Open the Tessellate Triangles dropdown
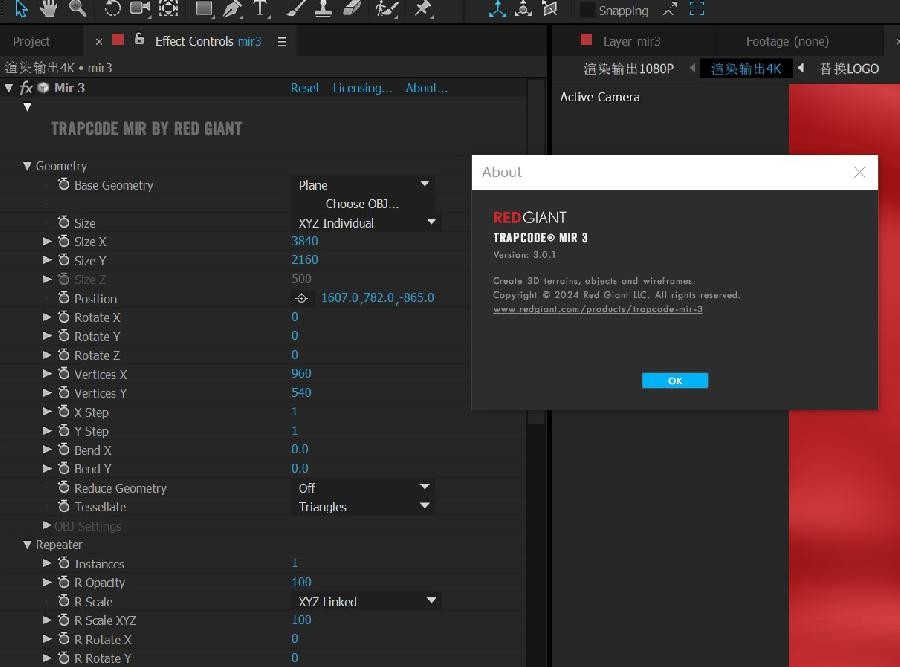900x667 pixels. pos(364,506)
